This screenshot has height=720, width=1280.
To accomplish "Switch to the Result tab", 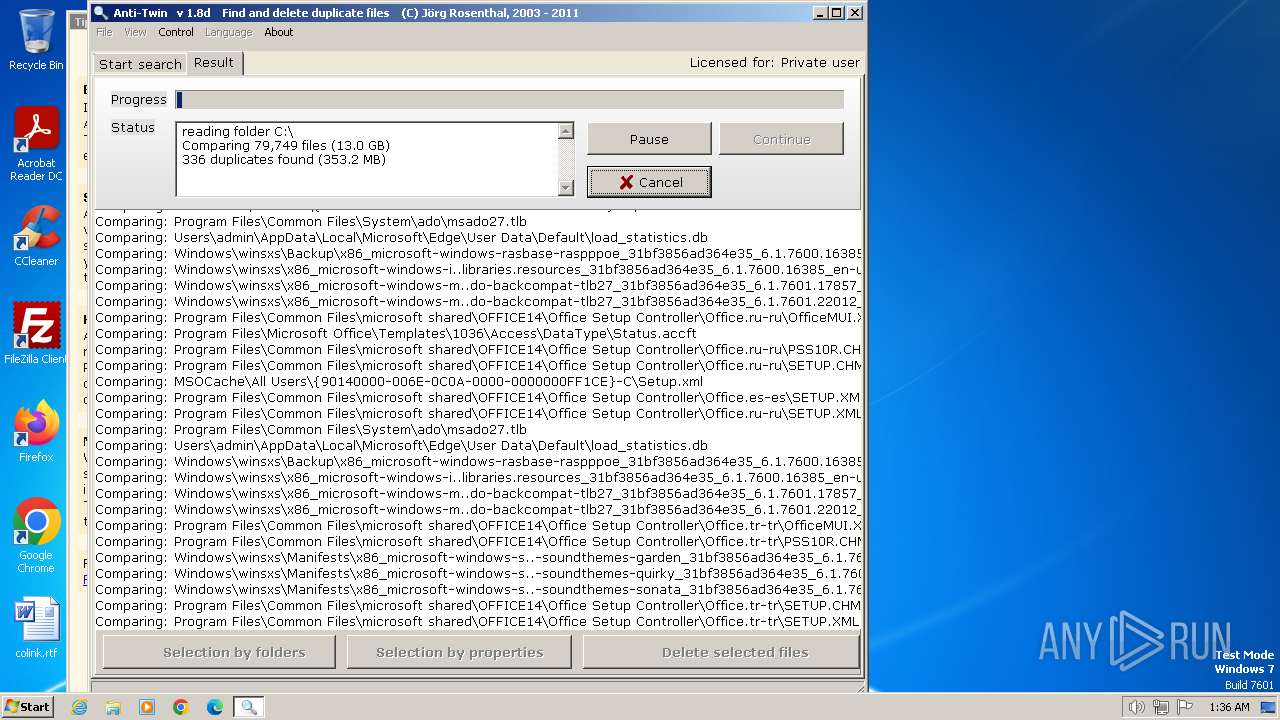I will (x=214, y=63).
